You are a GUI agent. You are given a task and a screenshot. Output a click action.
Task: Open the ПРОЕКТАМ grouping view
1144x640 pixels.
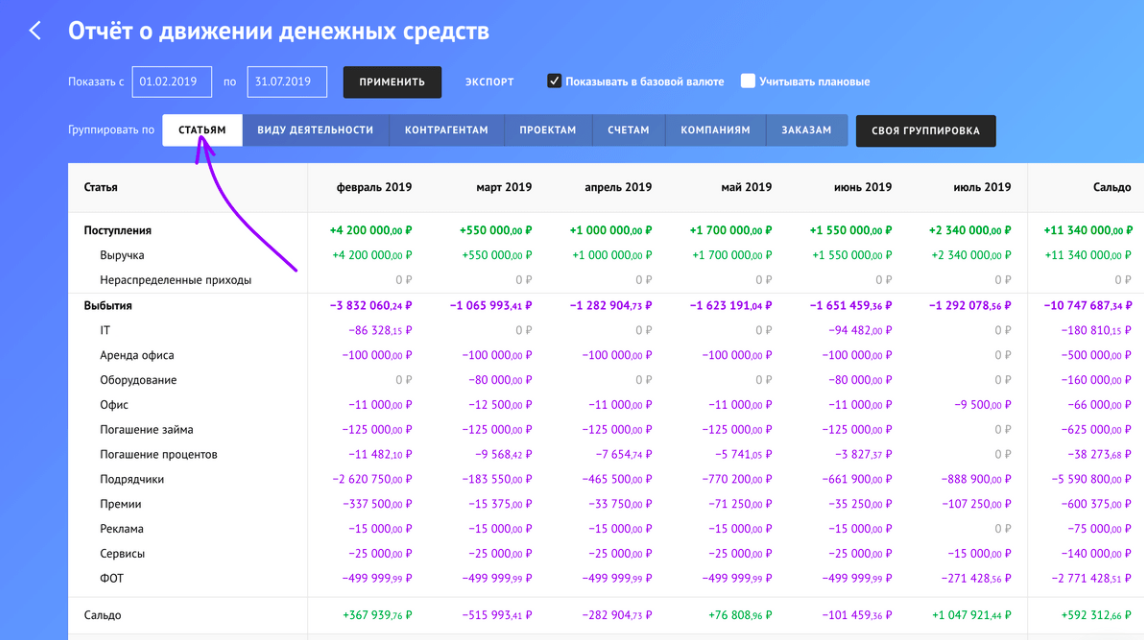[548, 130]
